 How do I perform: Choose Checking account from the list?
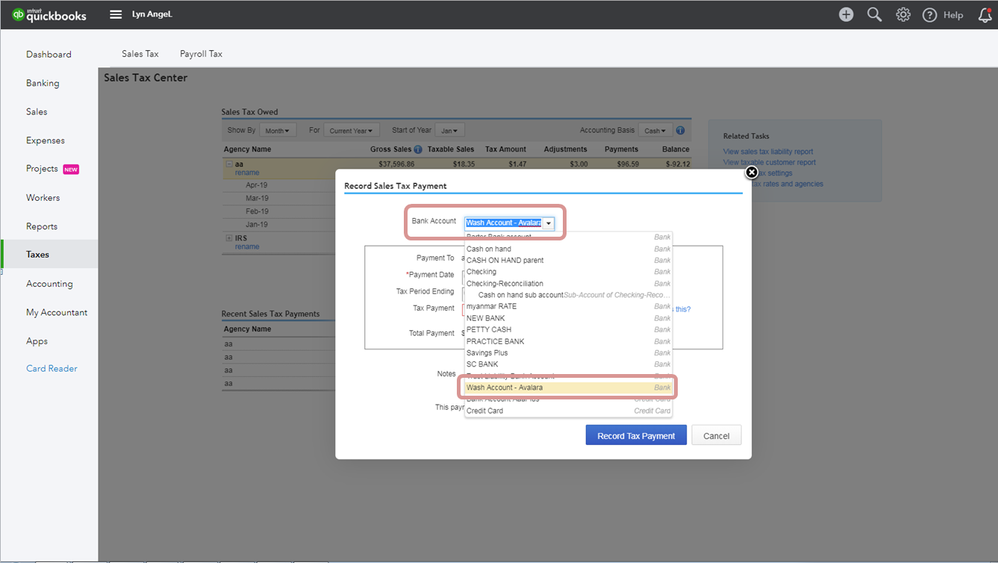568,272
